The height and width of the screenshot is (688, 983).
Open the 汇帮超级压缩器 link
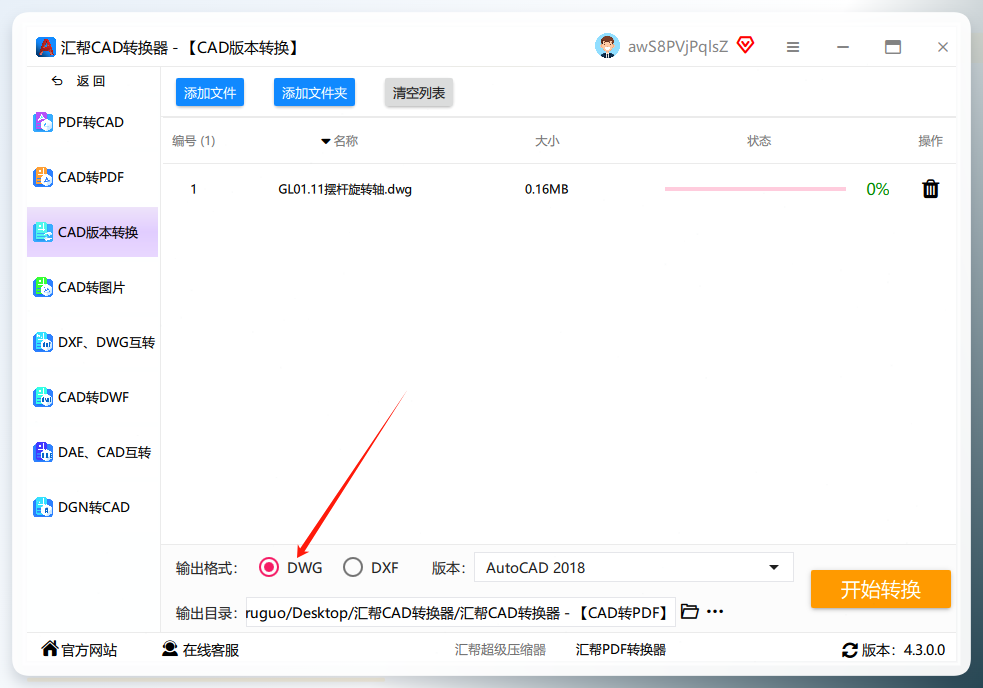pyautogui.click(x=500, y=650)
